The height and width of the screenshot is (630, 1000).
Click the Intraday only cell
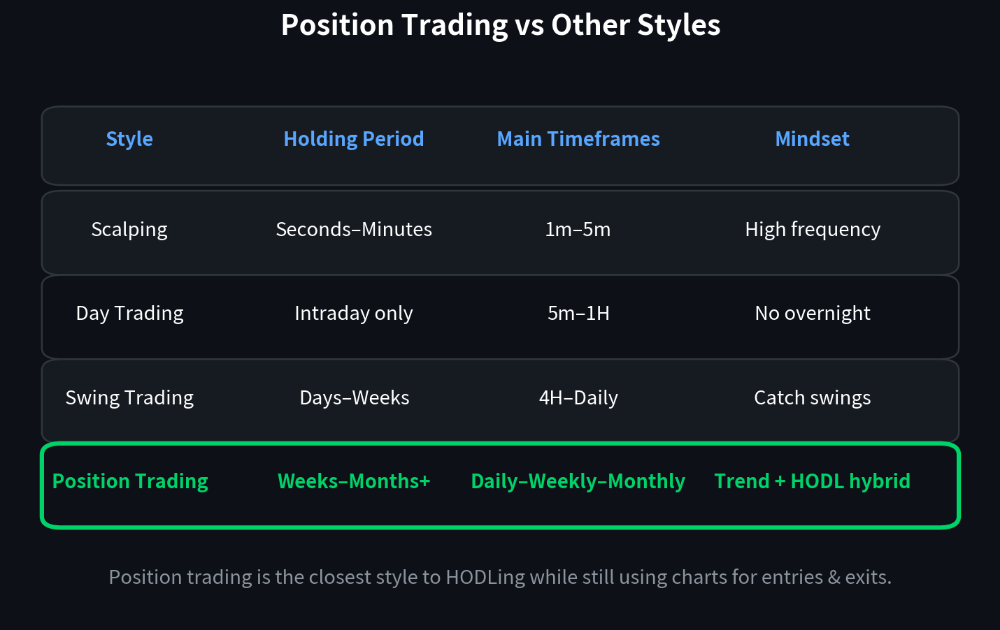[x=354, y=314]
